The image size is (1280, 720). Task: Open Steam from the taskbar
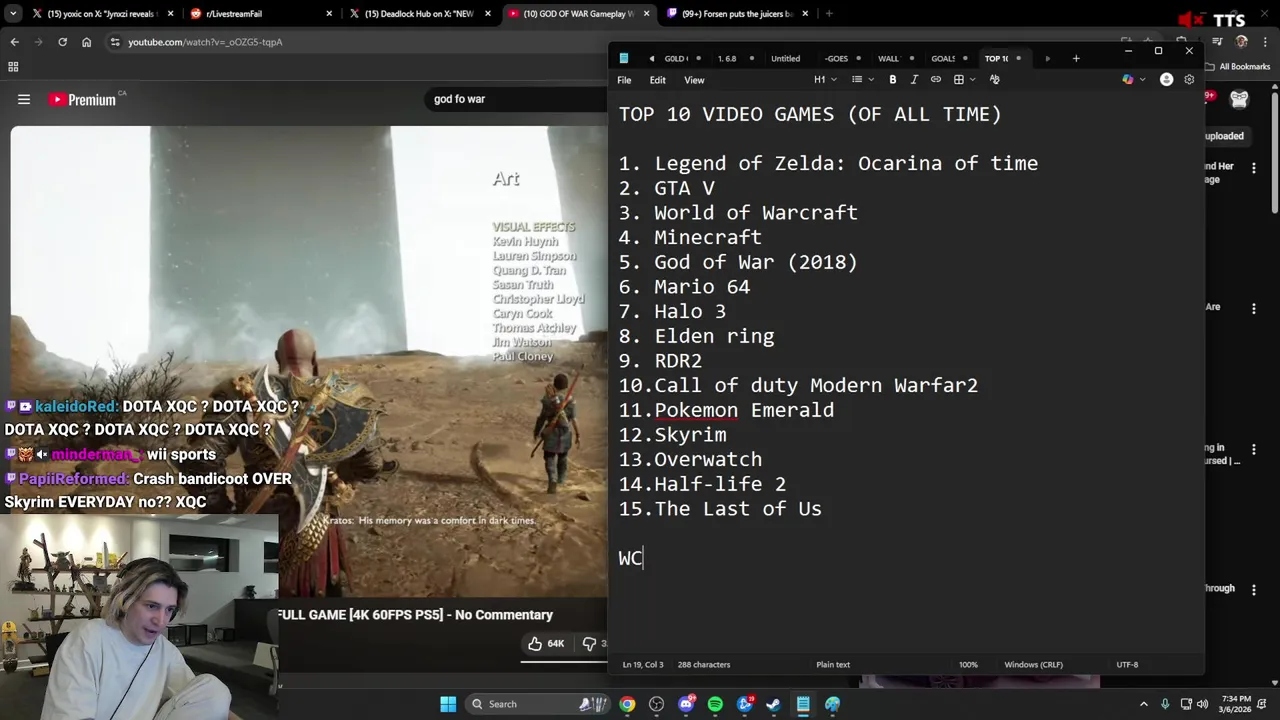click(773, 704)
